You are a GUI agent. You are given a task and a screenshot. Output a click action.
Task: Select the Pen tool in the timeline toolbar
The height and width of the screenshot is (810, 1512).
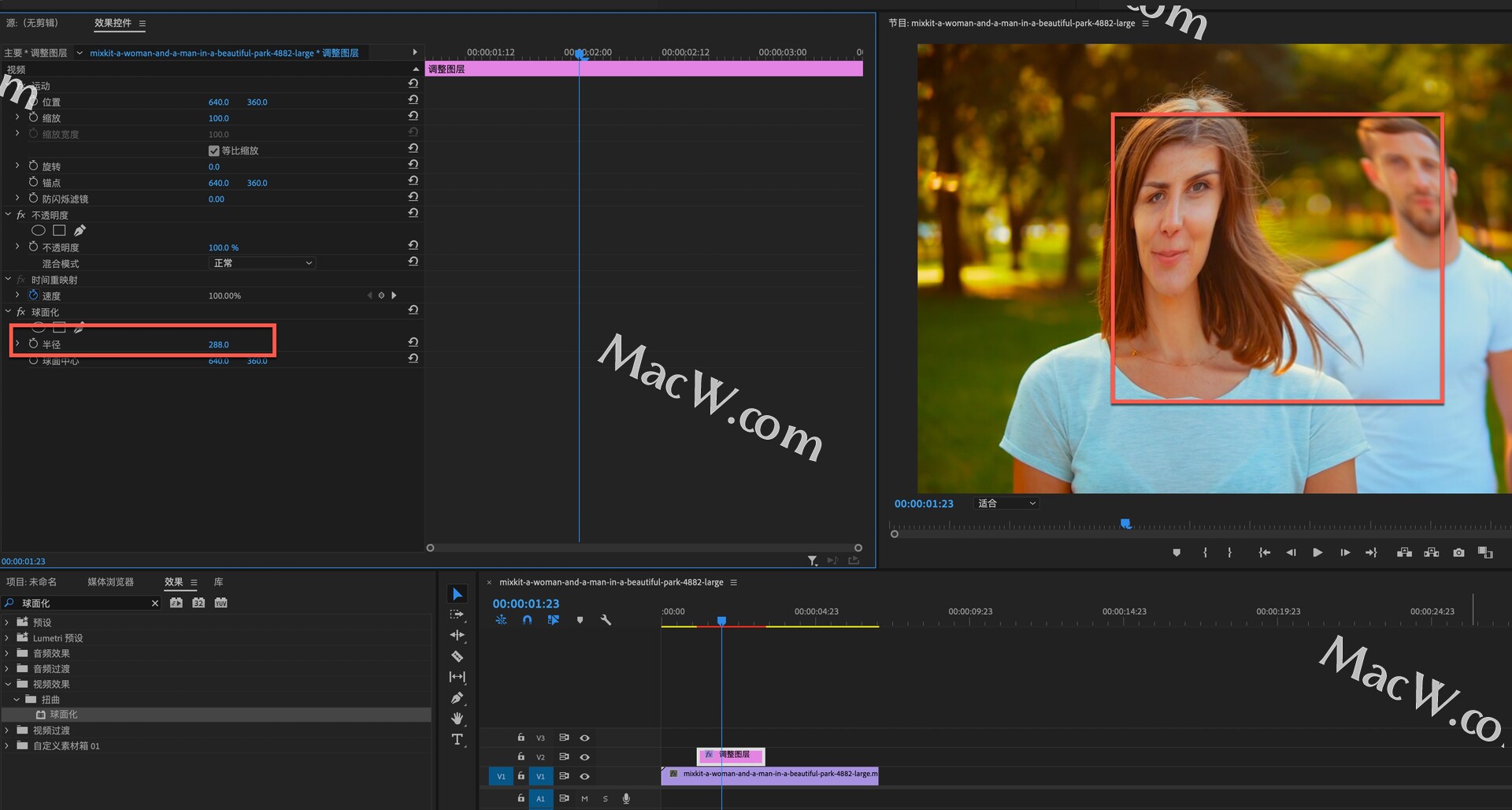457,698
